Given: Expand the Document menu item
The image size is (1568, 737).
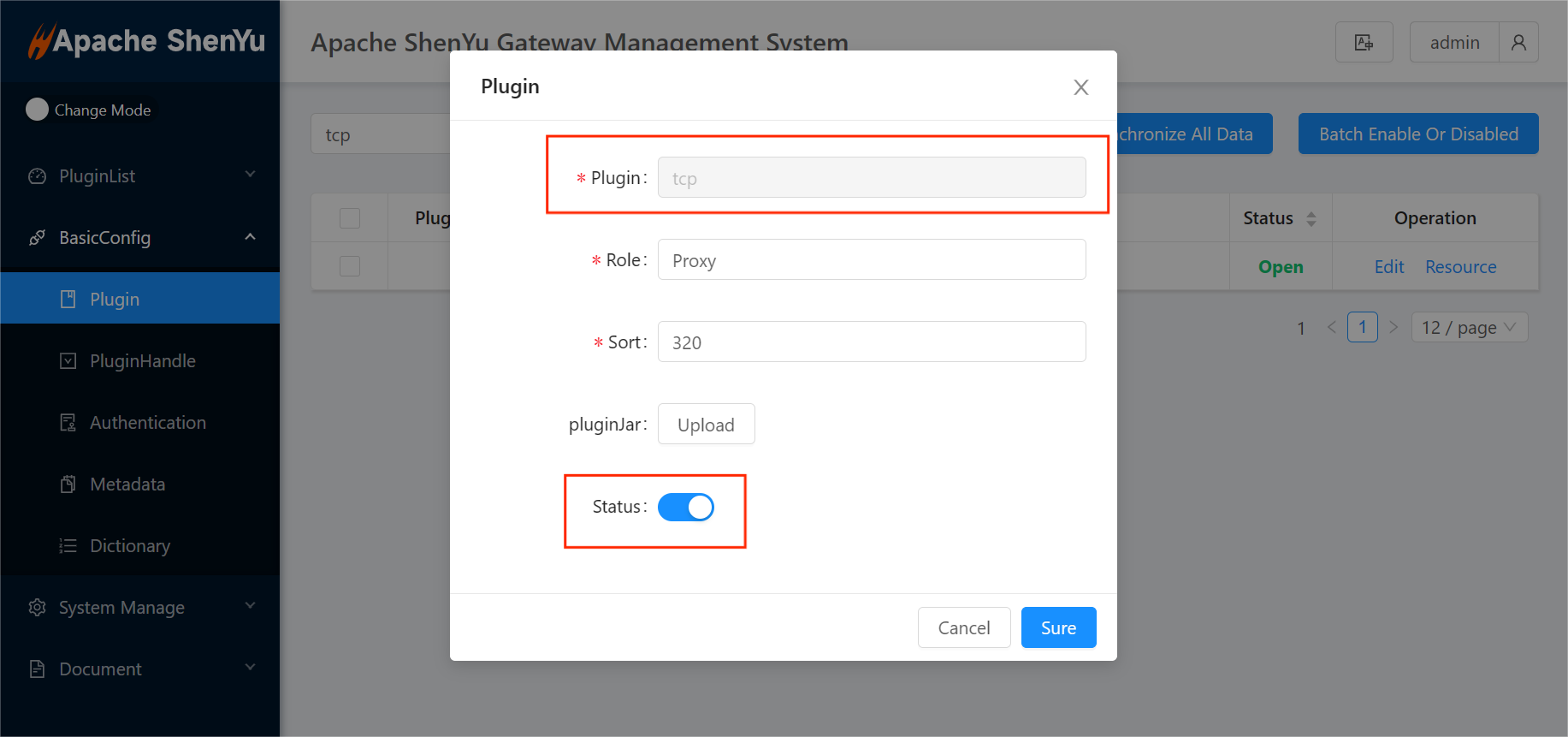Looking at the screenshot, I should [100, 669].
